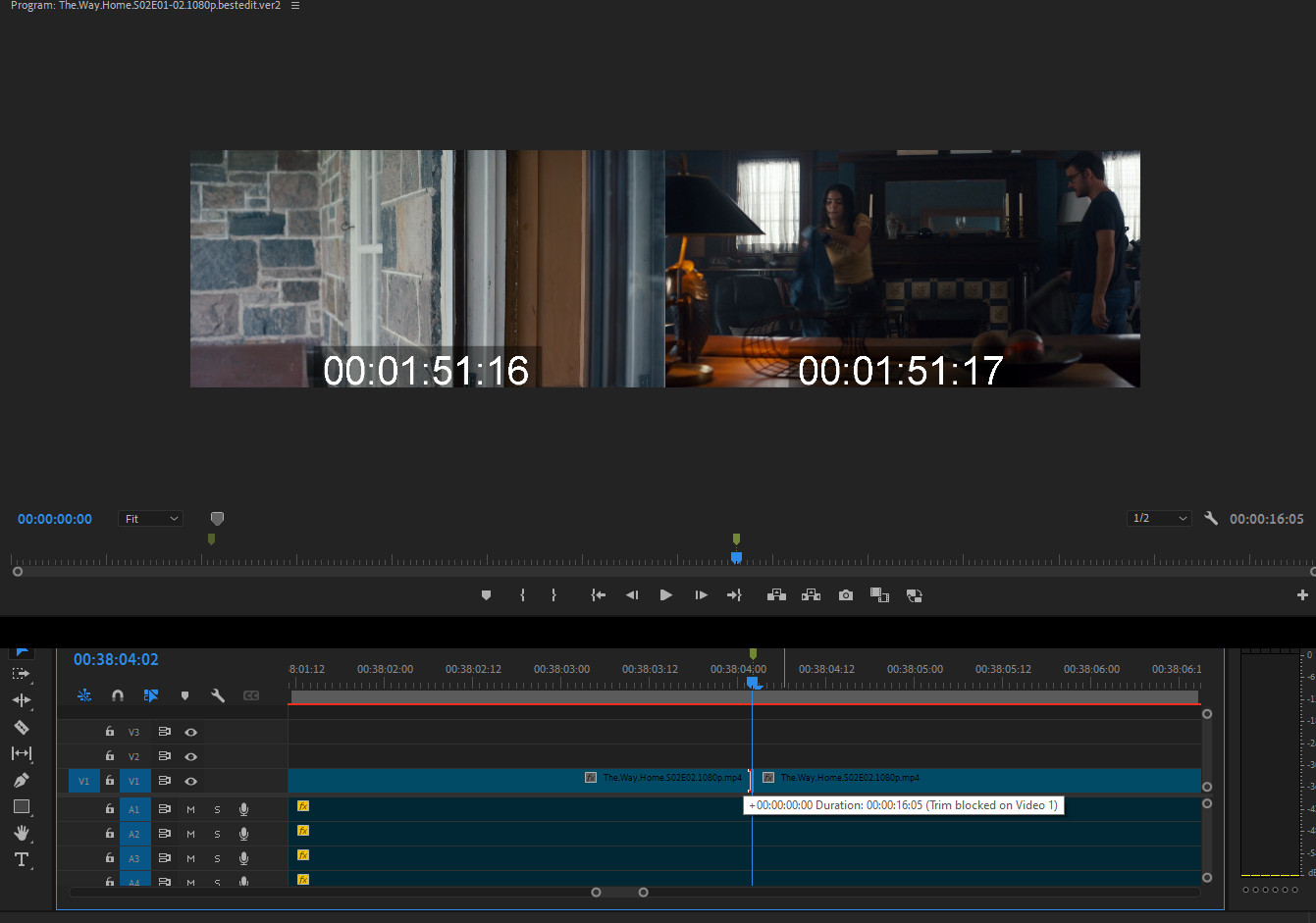Click the Program monitor playhead on its time ruler
This screenshot has width=1316, height=923.
click(x=736, y=557)
